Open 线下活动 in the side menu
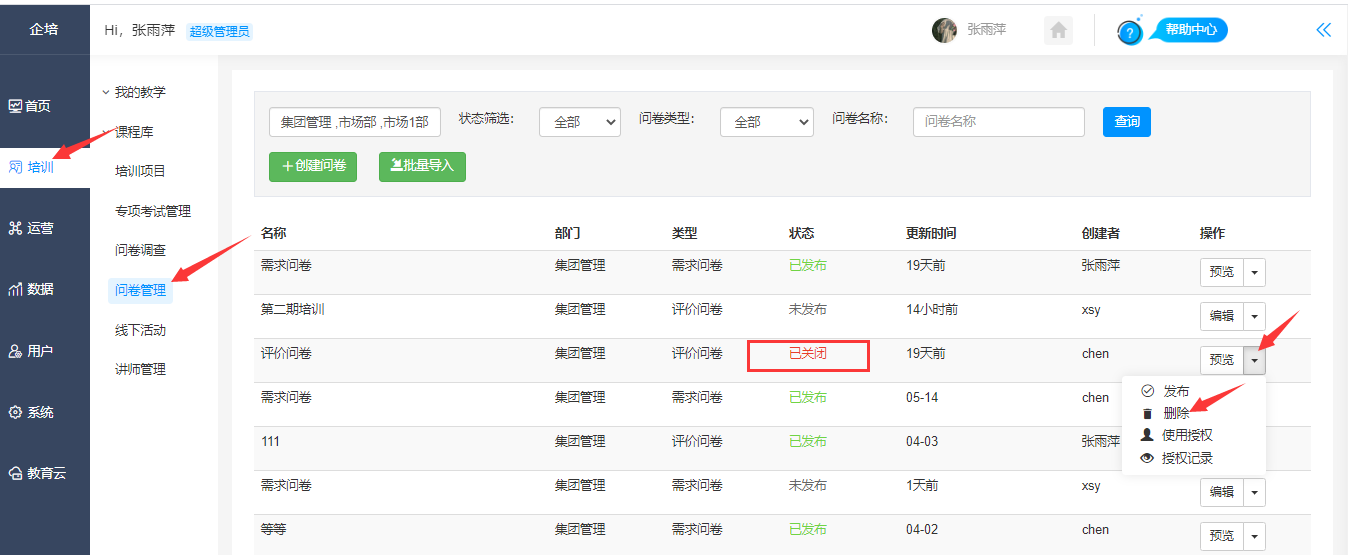 tap(140, 330)
